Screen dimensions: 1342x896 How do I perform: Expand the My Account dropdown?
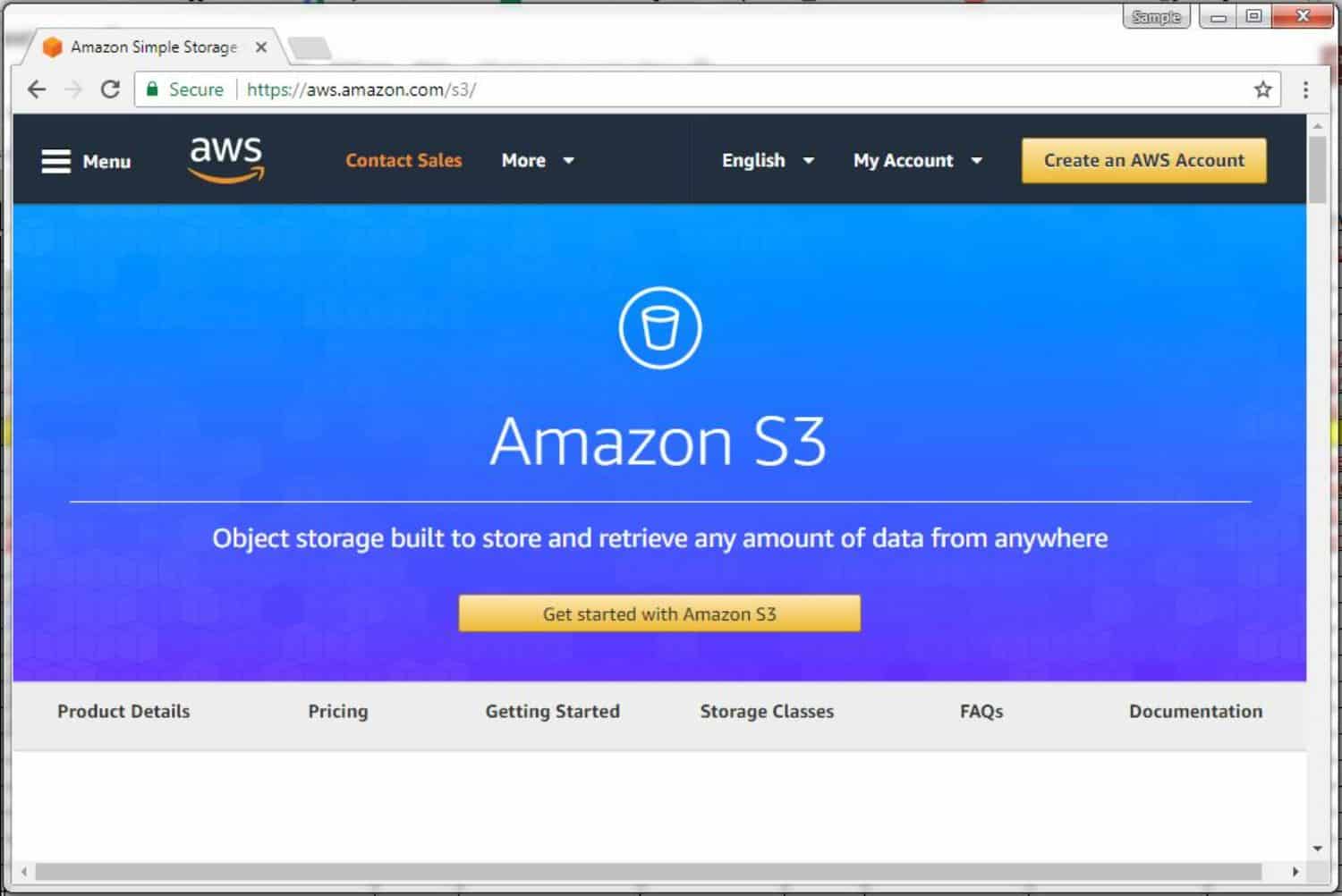[918, 161]
